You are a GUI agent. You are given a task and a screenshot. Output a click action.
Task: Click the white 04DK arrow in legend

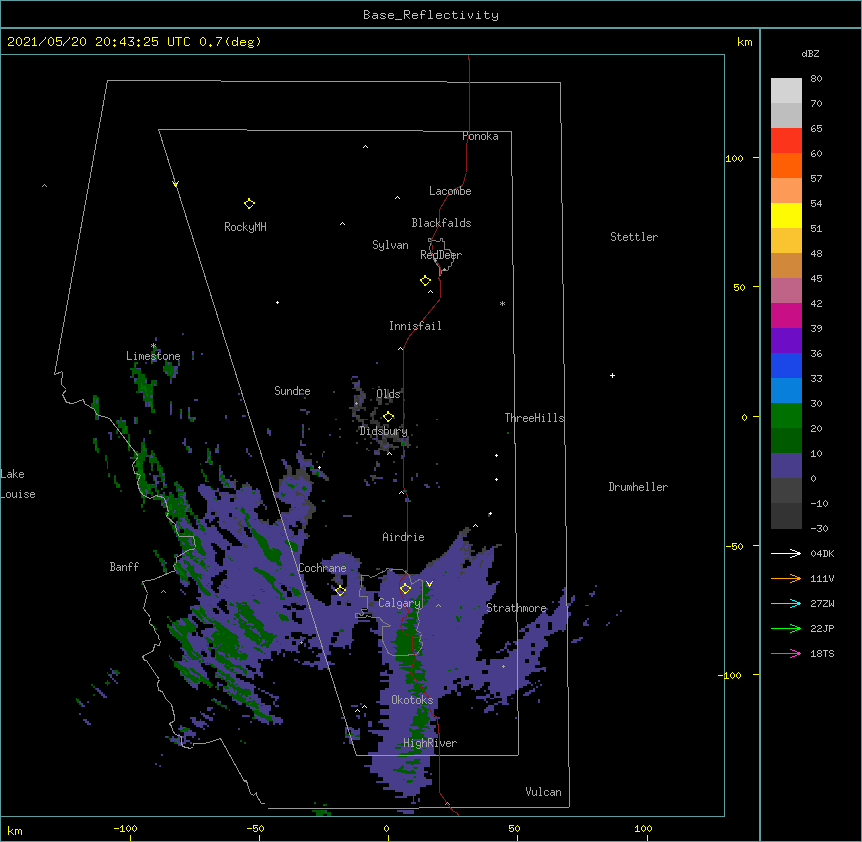(786, 553)
